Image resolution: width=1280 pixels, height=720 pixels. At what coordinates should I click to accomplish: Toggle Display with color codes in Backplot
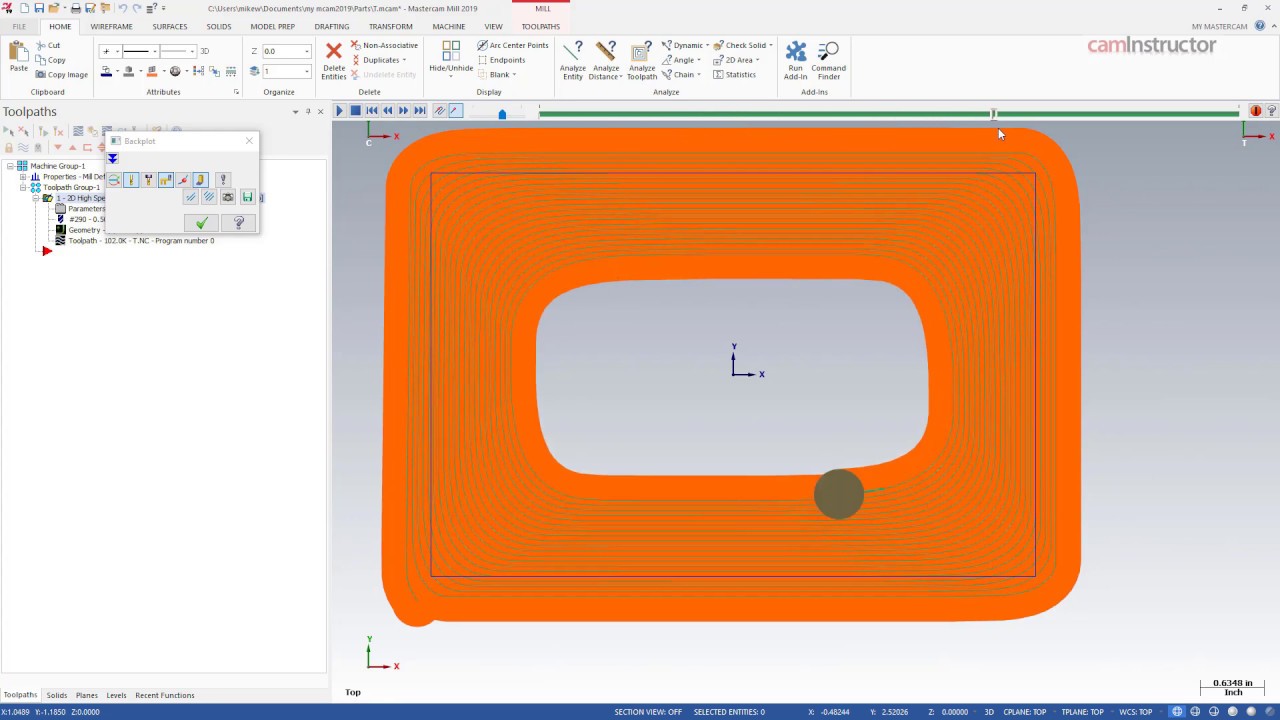point(114,180)
